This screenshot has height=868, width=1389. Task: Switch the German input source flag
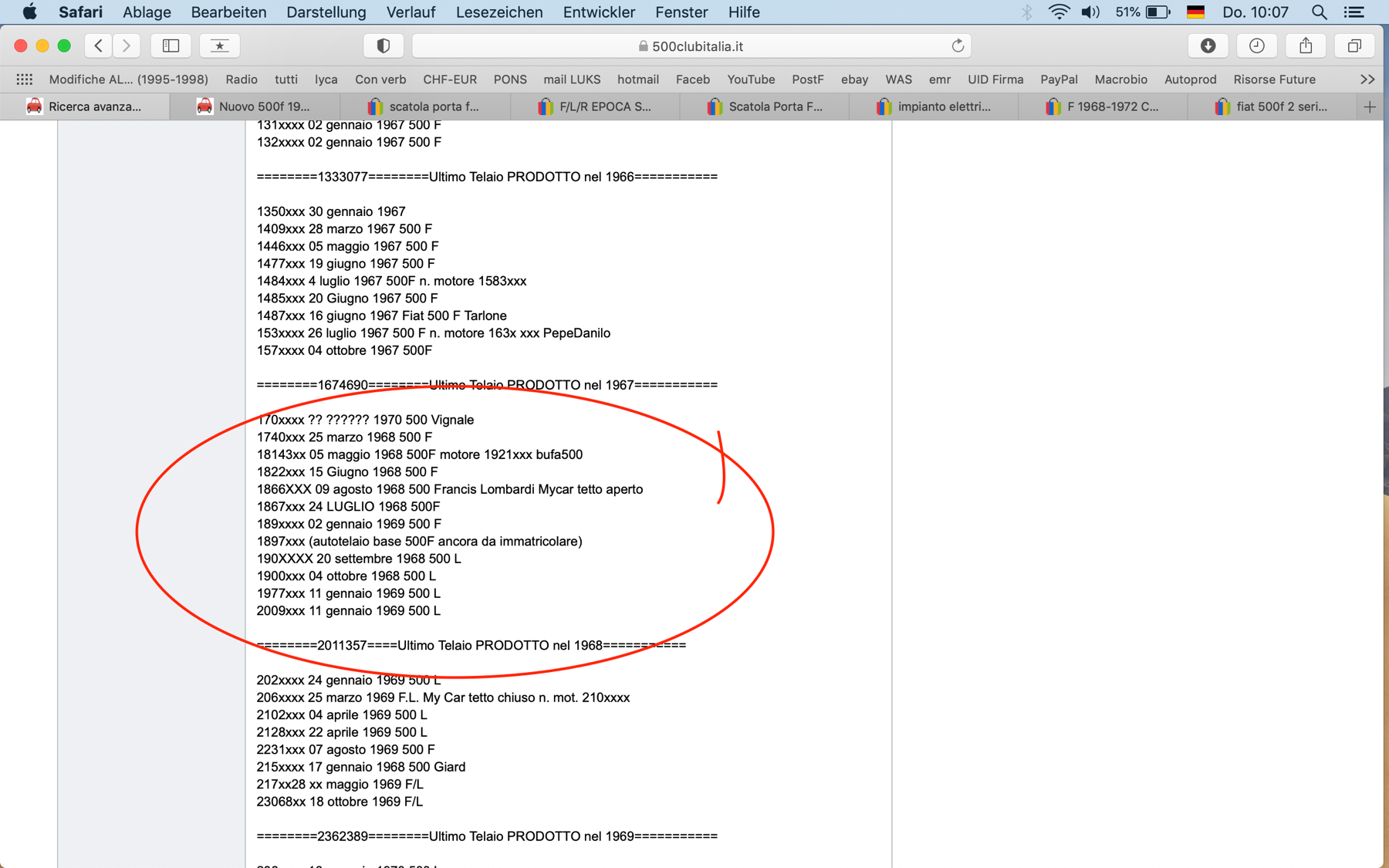pyautogui.click(x=1195, y=12)
